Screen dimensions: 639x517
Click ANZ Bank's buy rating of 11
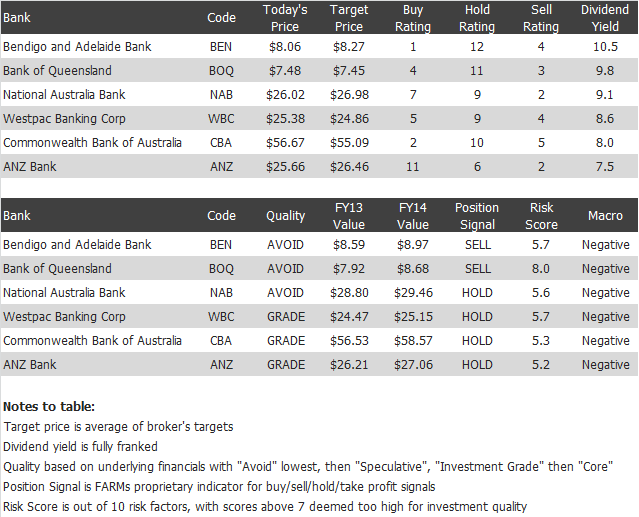click(413, 167)
